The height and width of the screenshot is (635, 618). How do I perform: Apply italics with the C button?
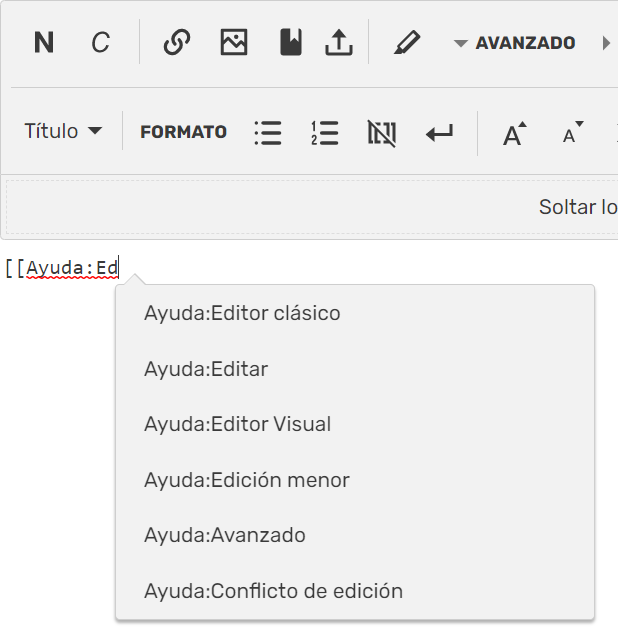[100, 43]
